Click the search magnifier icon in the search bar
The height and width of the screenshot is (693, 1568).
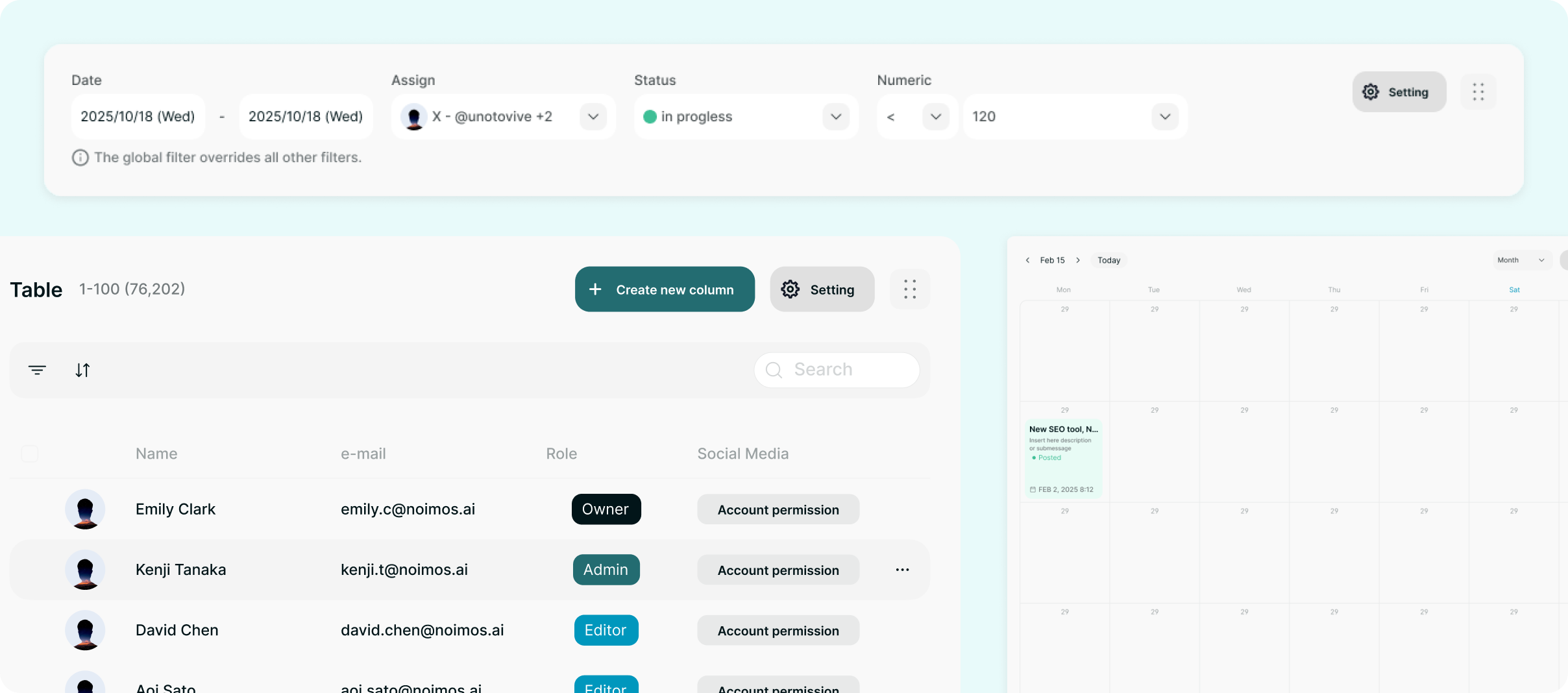click(x=773, y=370)
